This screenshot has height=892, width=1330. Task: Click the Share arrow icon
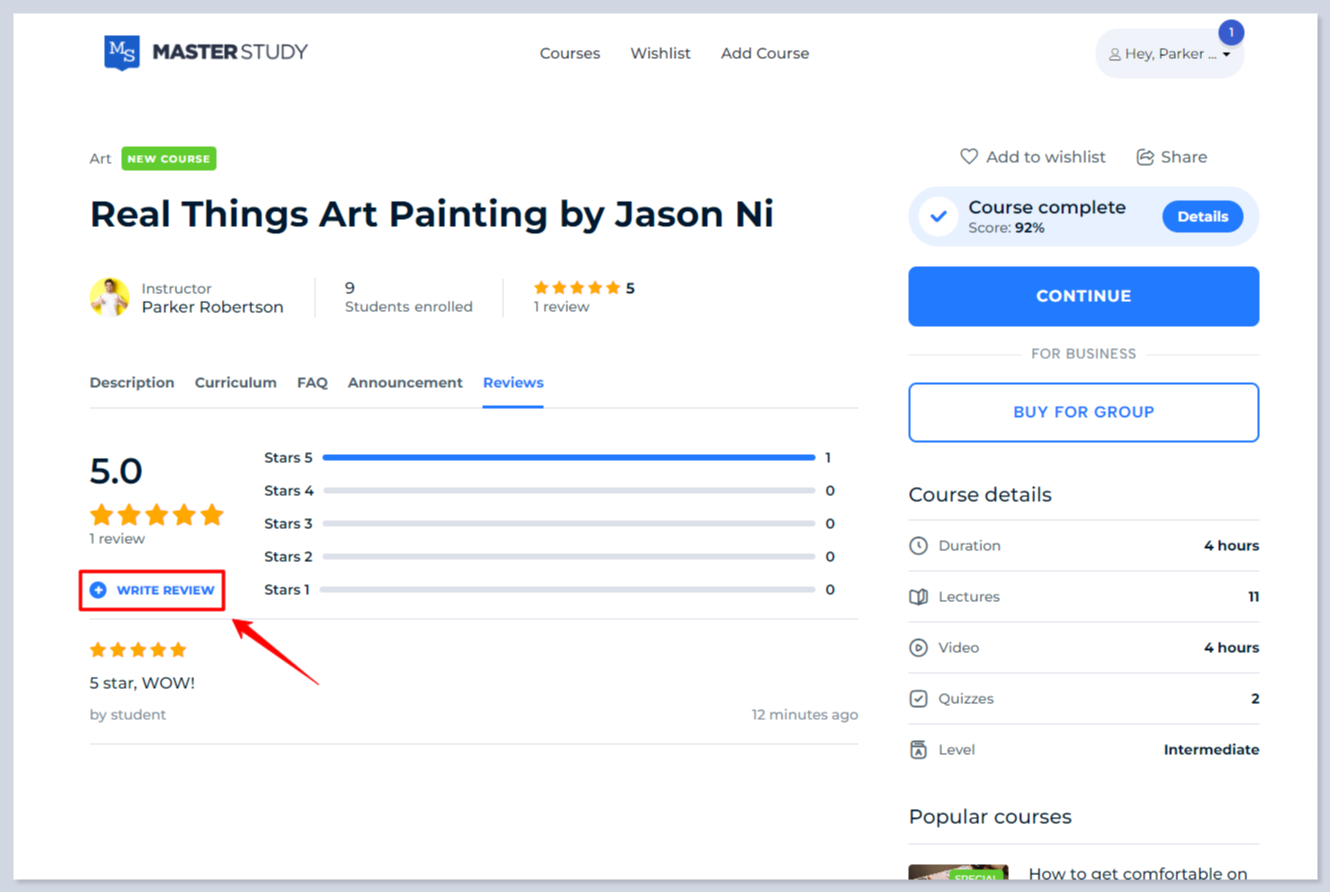pos(1145,157)
